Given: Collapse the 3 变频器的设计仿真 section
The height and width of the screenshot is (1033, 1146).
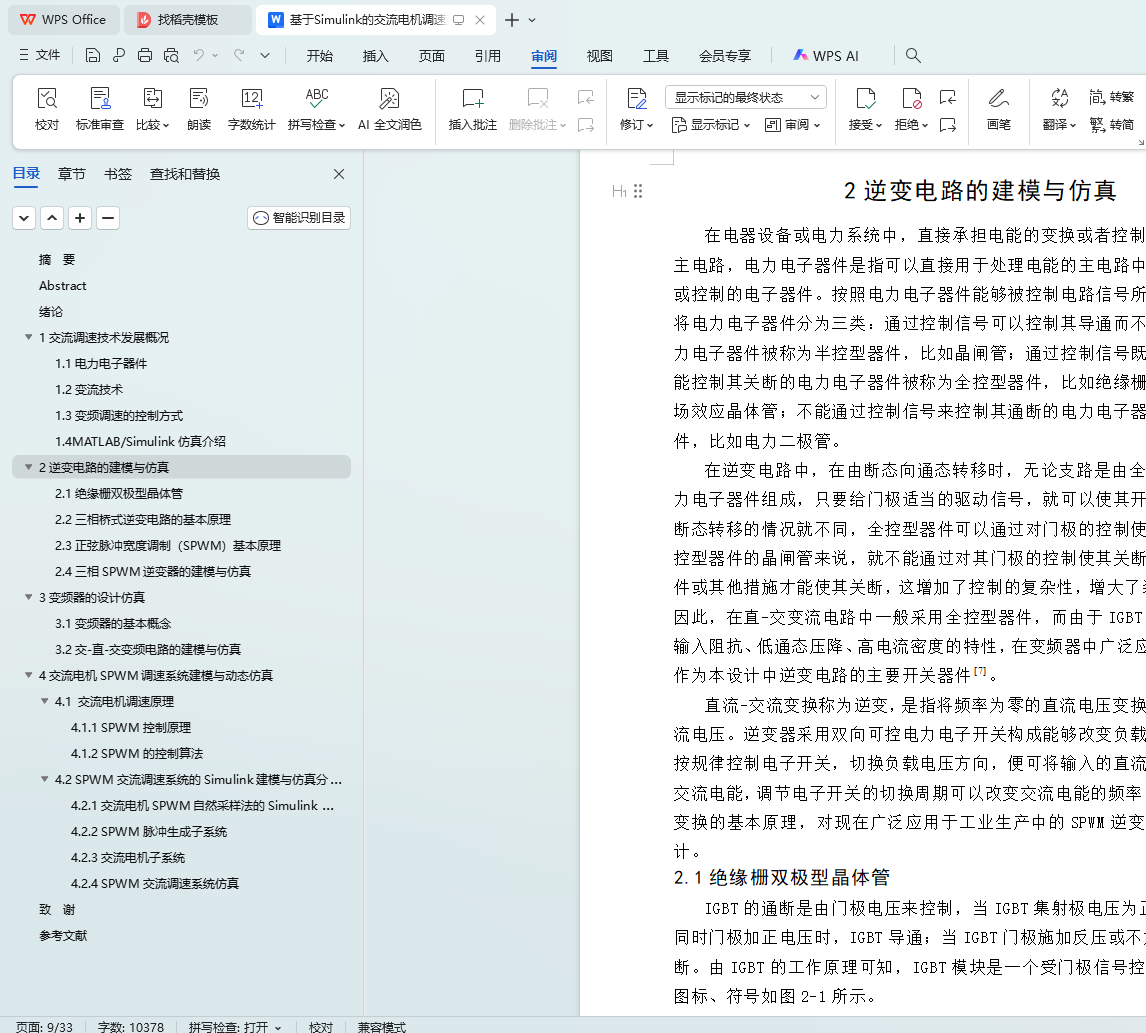Looking at the screenshot, I should click(29, 597).
